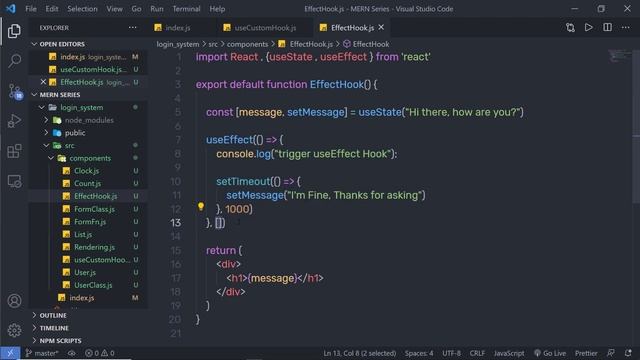Switch to the useCustomHook.js tab
The image size is (640, 360).
[x=265, y=28]
